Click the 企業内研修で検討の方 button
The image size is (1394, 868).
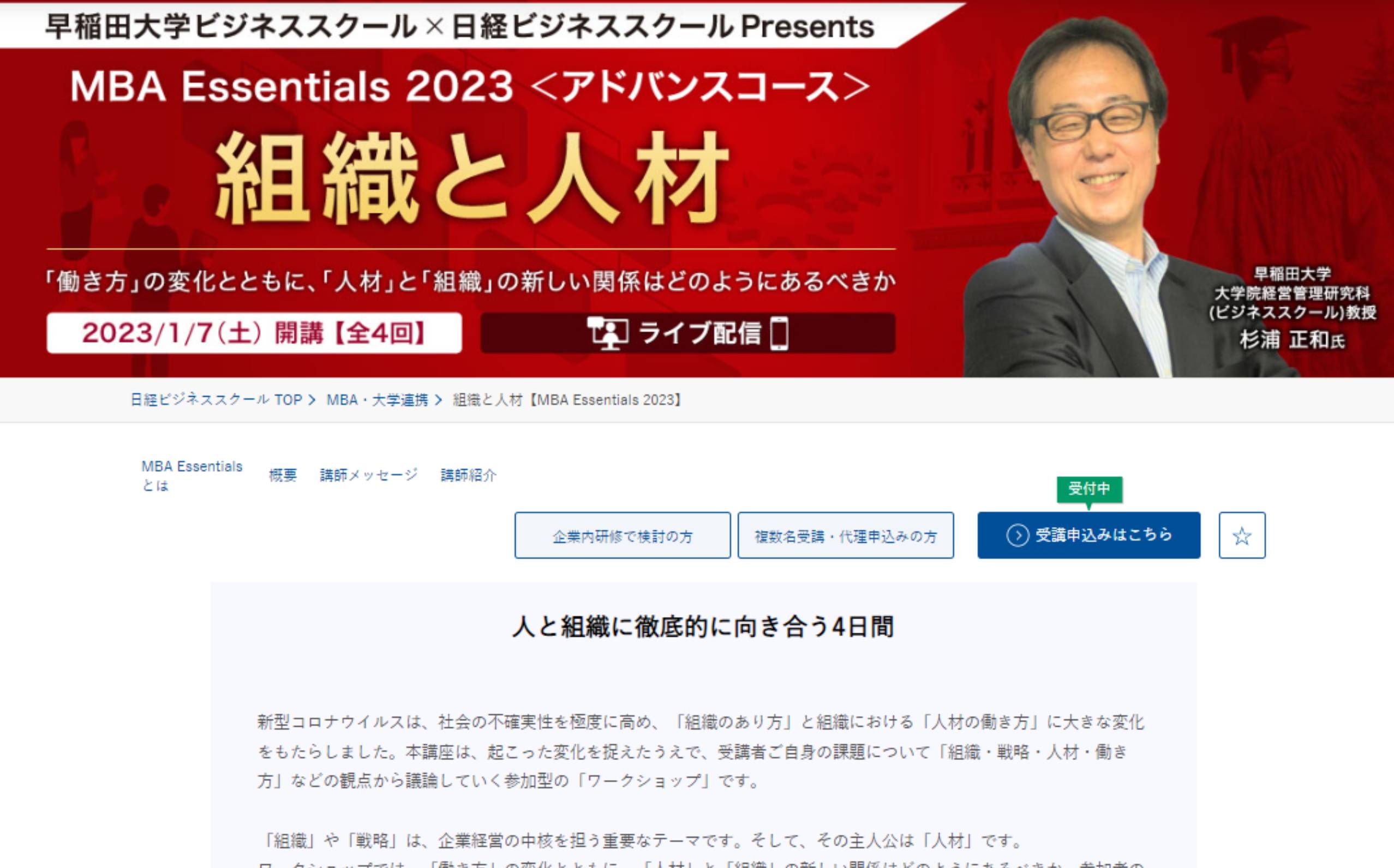click(x=623, y=535)
